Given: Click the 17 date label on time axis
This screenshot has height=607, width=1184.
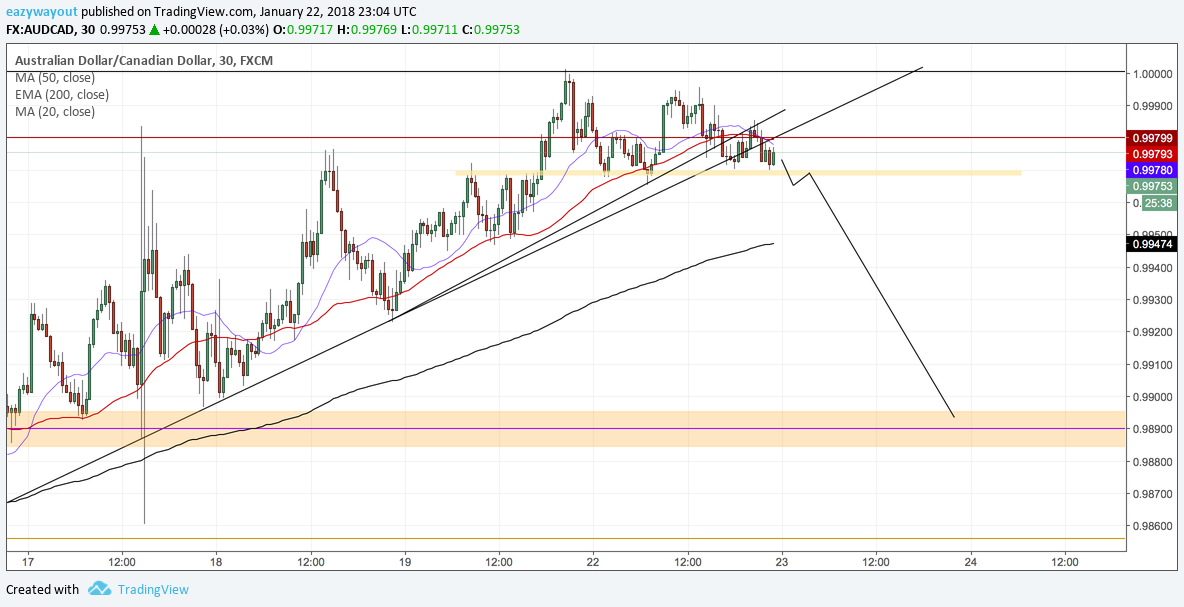Looking at the screenshot, I should (x=28, y=562).
